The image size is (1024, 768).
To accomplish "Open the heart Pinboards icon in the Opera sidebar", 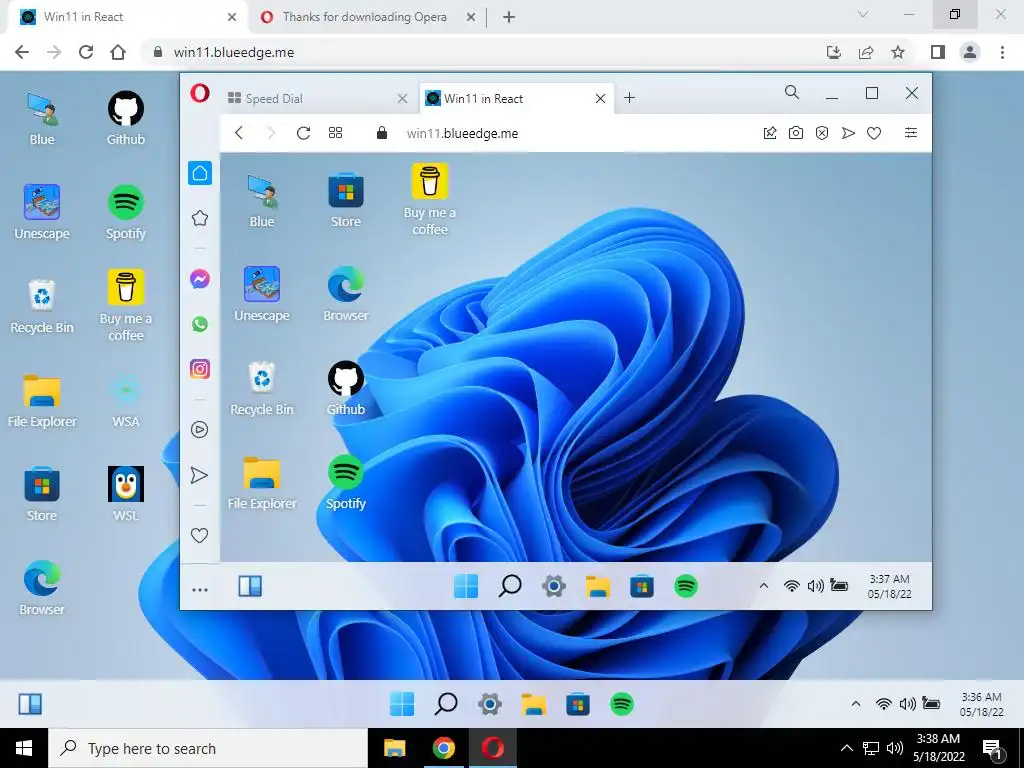I will tap(200, 536).
